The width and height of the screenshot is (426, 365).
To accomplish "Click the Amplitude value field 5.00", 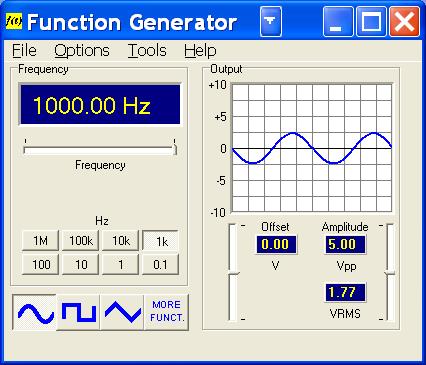I will click(x=345, y=244).
